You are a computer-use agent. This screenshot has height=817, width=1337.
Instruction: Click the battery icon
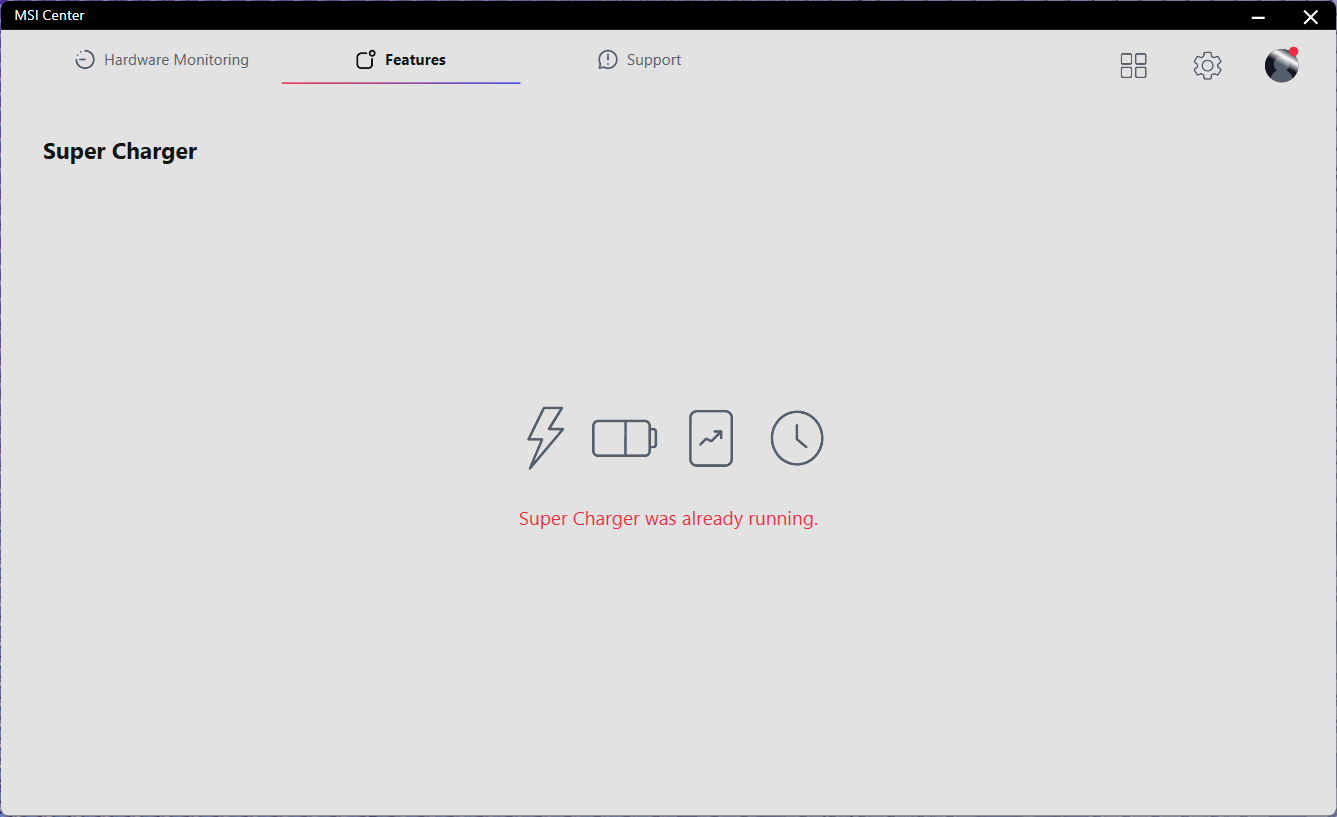[624, 438]
